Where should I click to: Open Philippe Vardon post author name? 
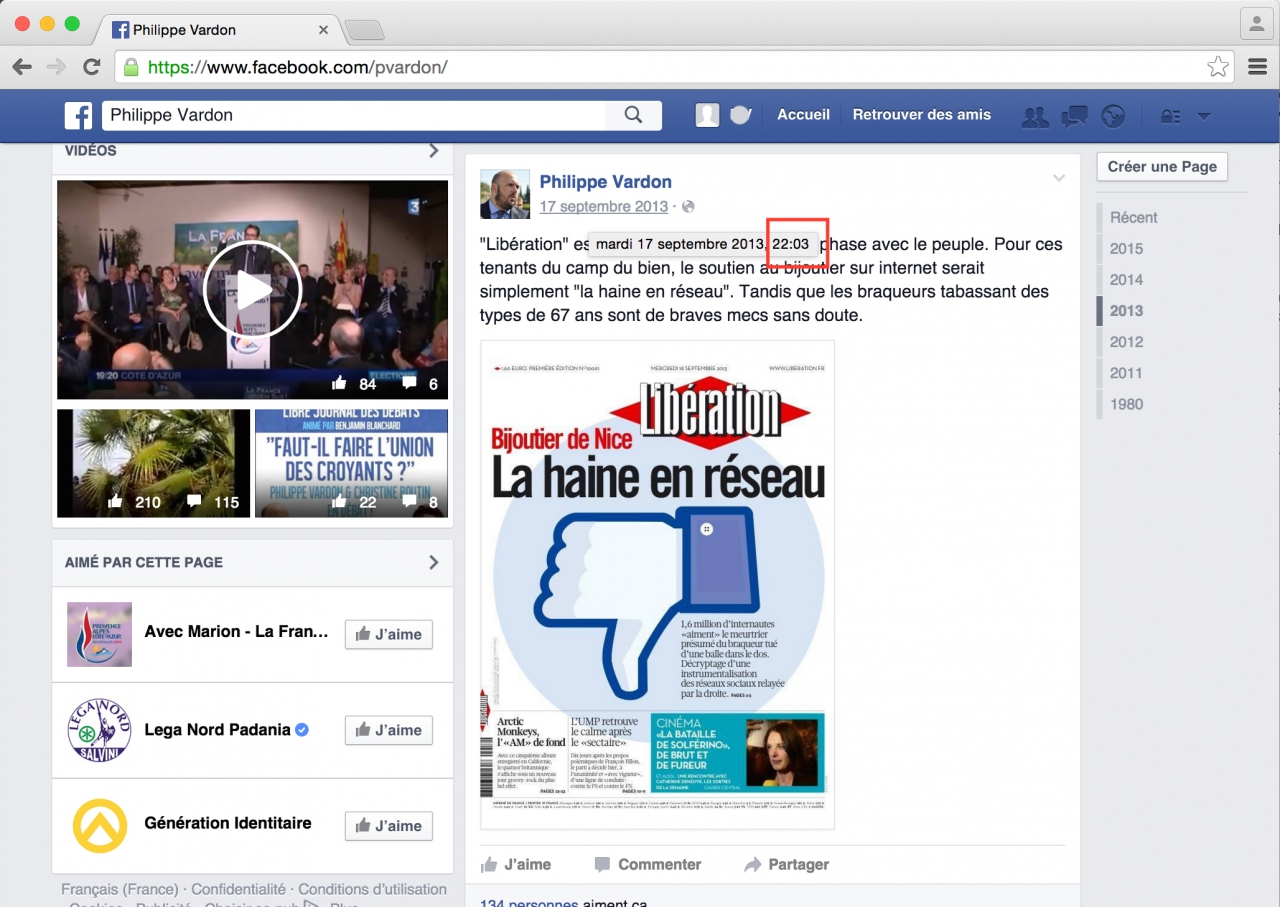pyautogui.click(x=606, y=182)
